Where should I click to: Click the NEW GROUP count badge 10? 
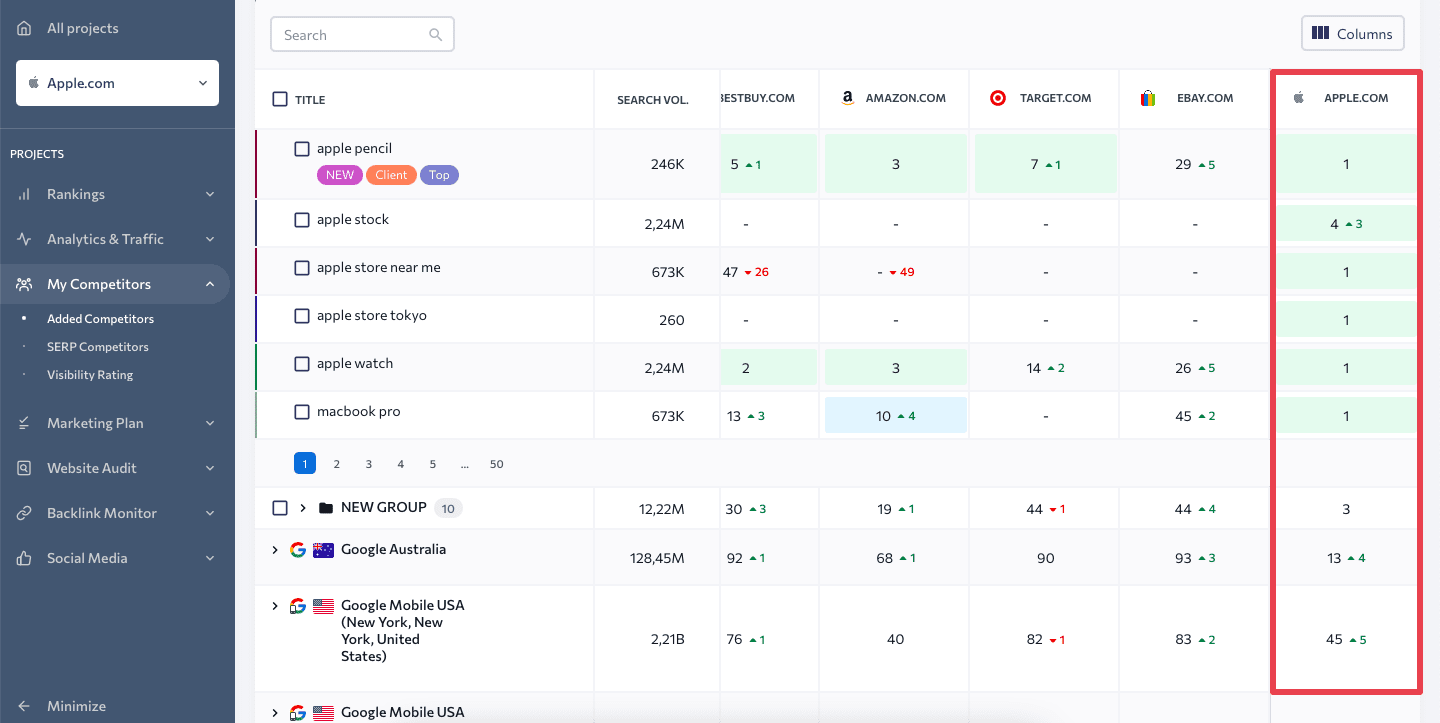448,509
